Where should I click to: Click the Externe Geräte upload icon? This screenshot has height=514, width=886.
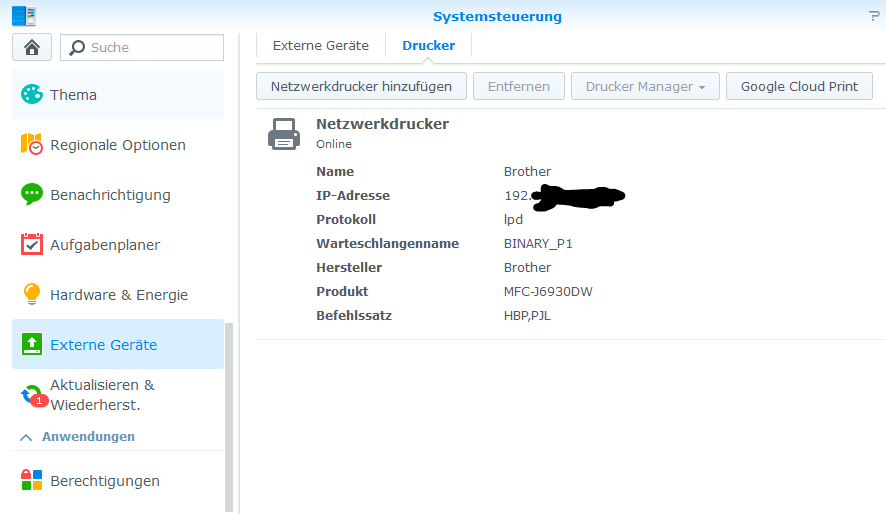(32, 345)
